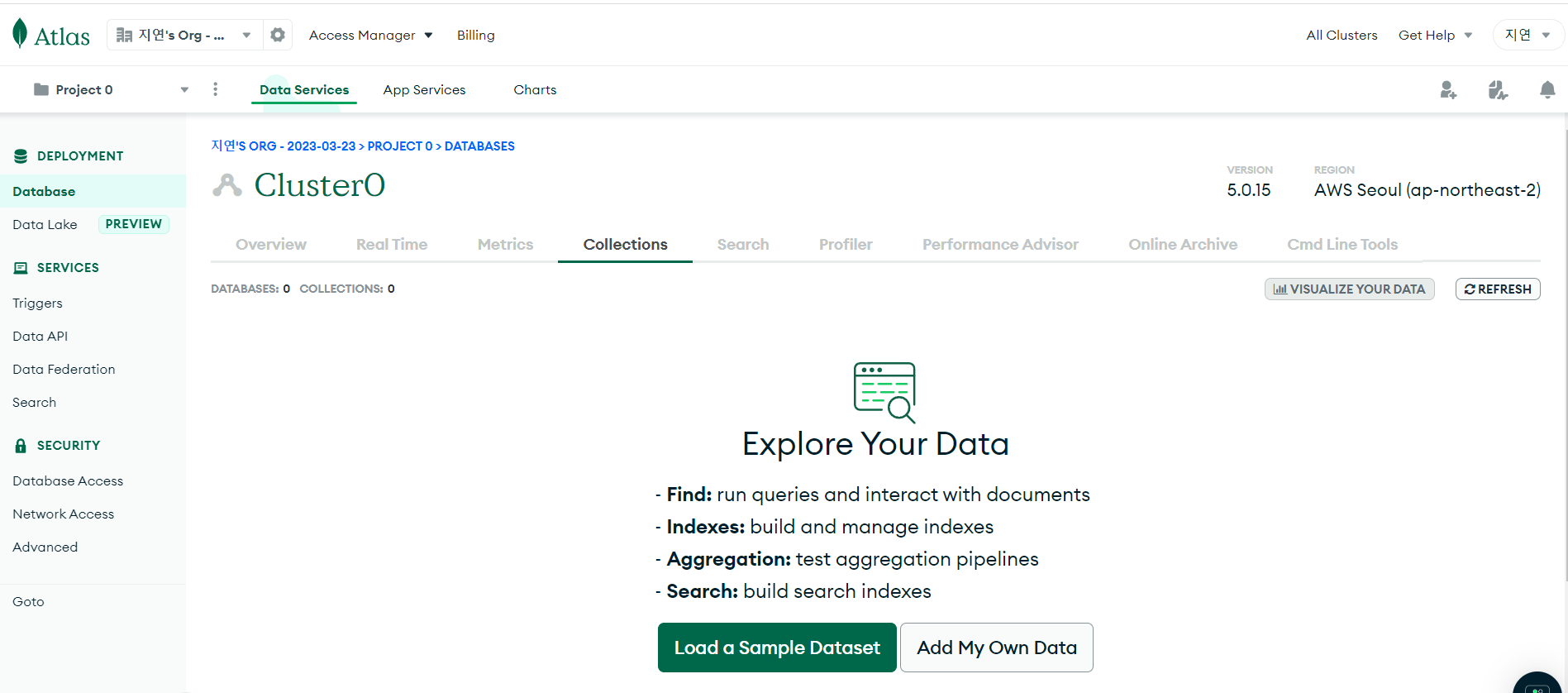Click the Explore Your Data illustration
The image size is (1568, 693).
[884, 393]
